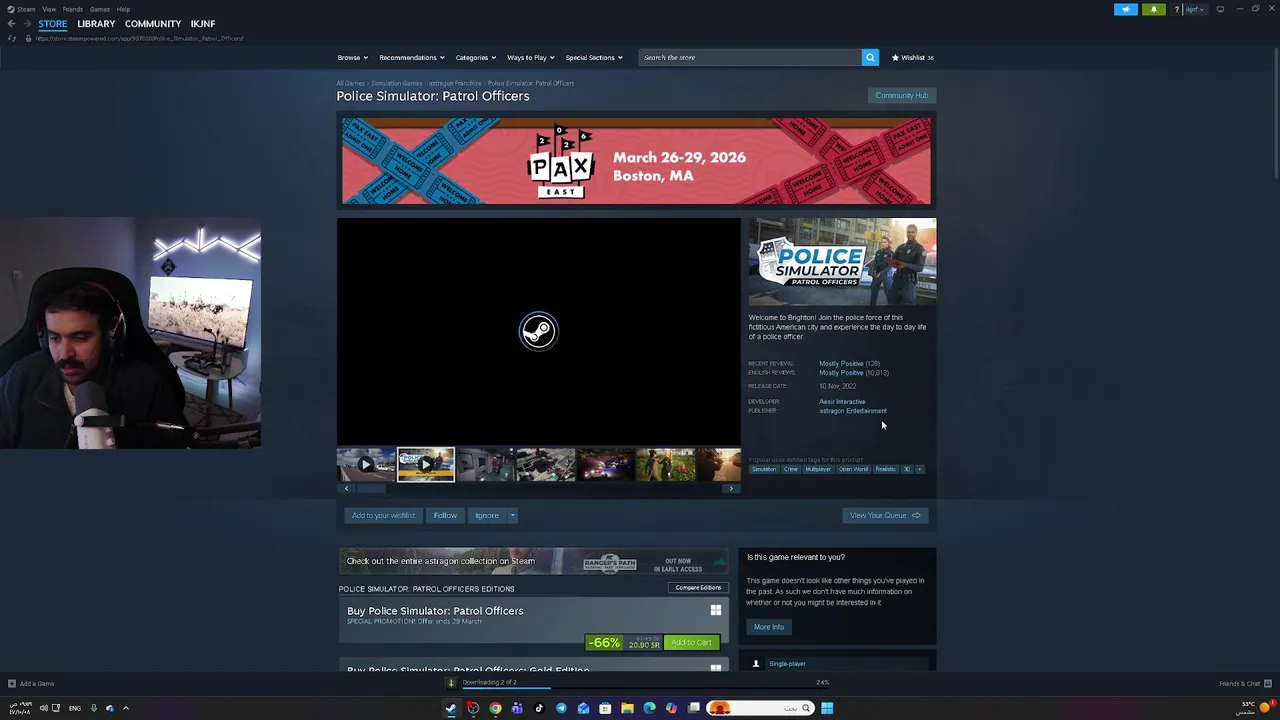Image resolution: width=1280 pixels, height=720 pixels.
Task: Add Patrol Officers to cart
Action: [x=691, y=643]
